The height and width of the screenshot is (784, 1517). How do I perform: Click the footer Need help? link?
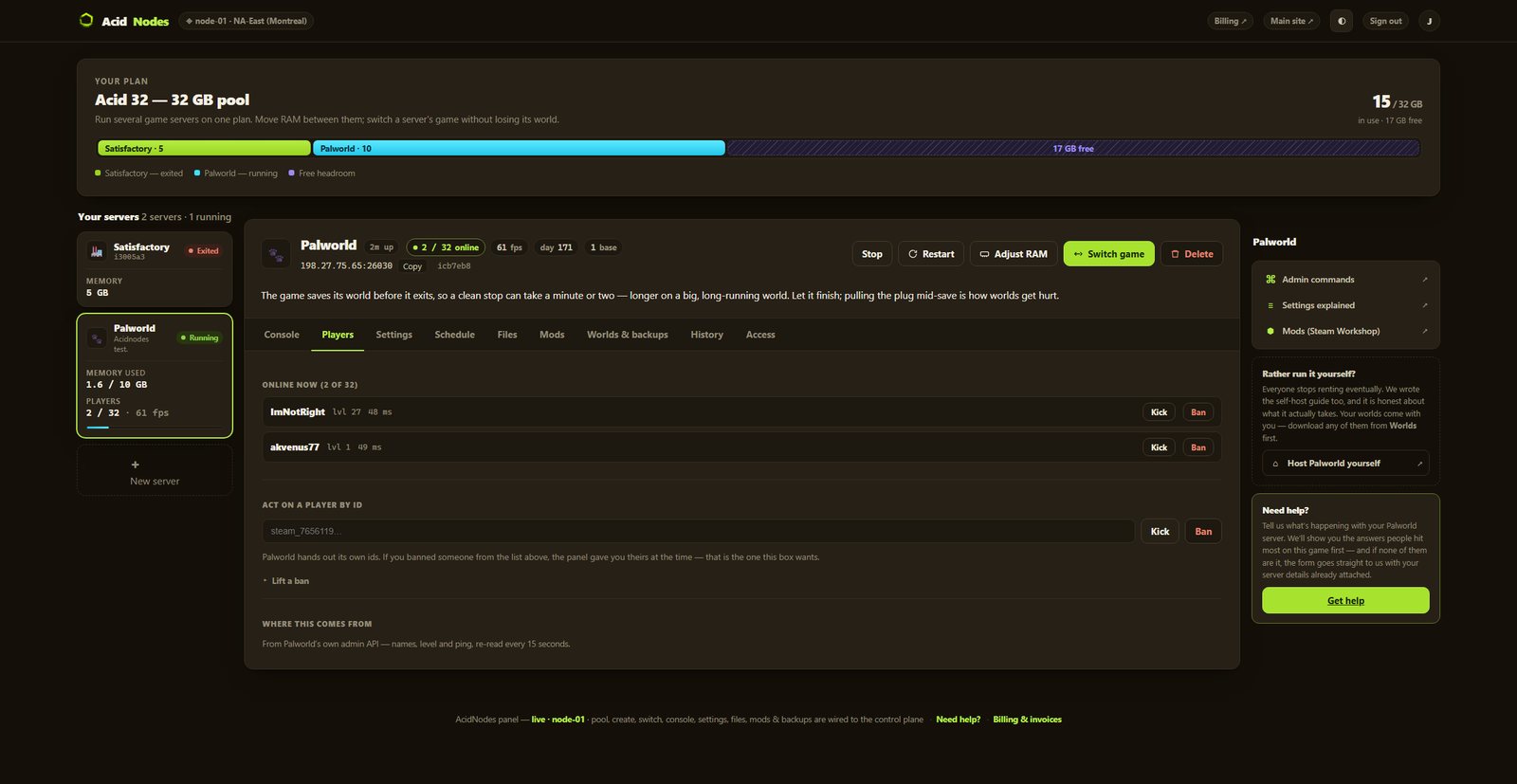(958, 720)
